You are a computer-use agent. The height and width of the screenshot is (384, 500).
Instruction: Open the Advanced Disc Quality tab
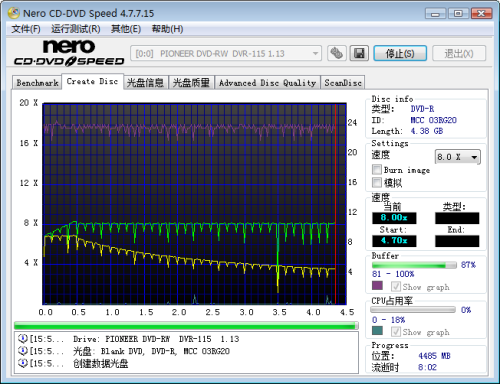click(x=267, y=83)
